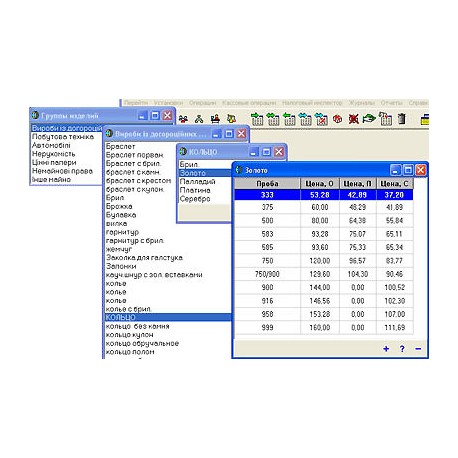Click the cyan double-arrow calendar icon
Image resolution: width=458 pixels, height=458 pixels.
[x=305, y=119]
